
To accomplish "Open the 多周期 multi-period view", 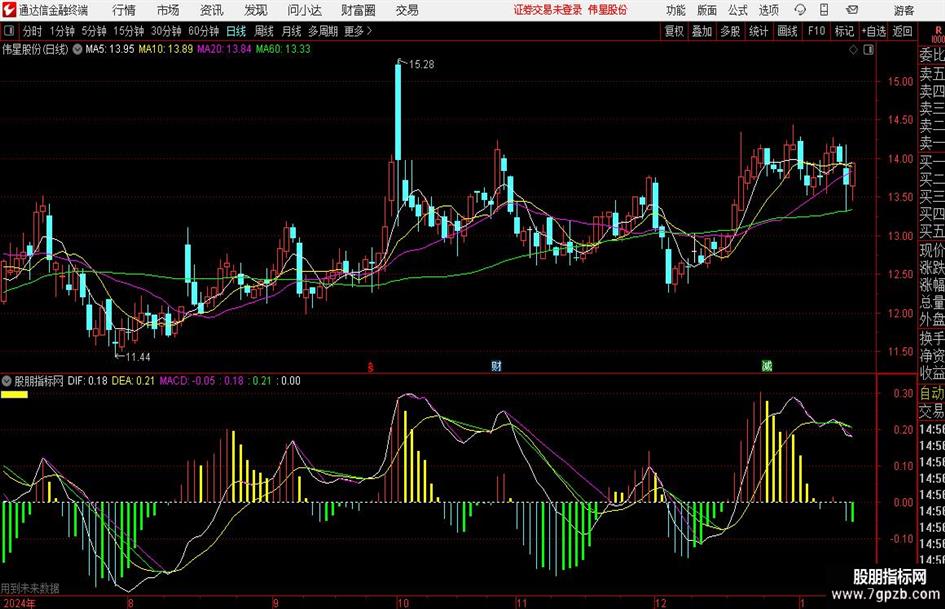I will [x=323, y=31].
